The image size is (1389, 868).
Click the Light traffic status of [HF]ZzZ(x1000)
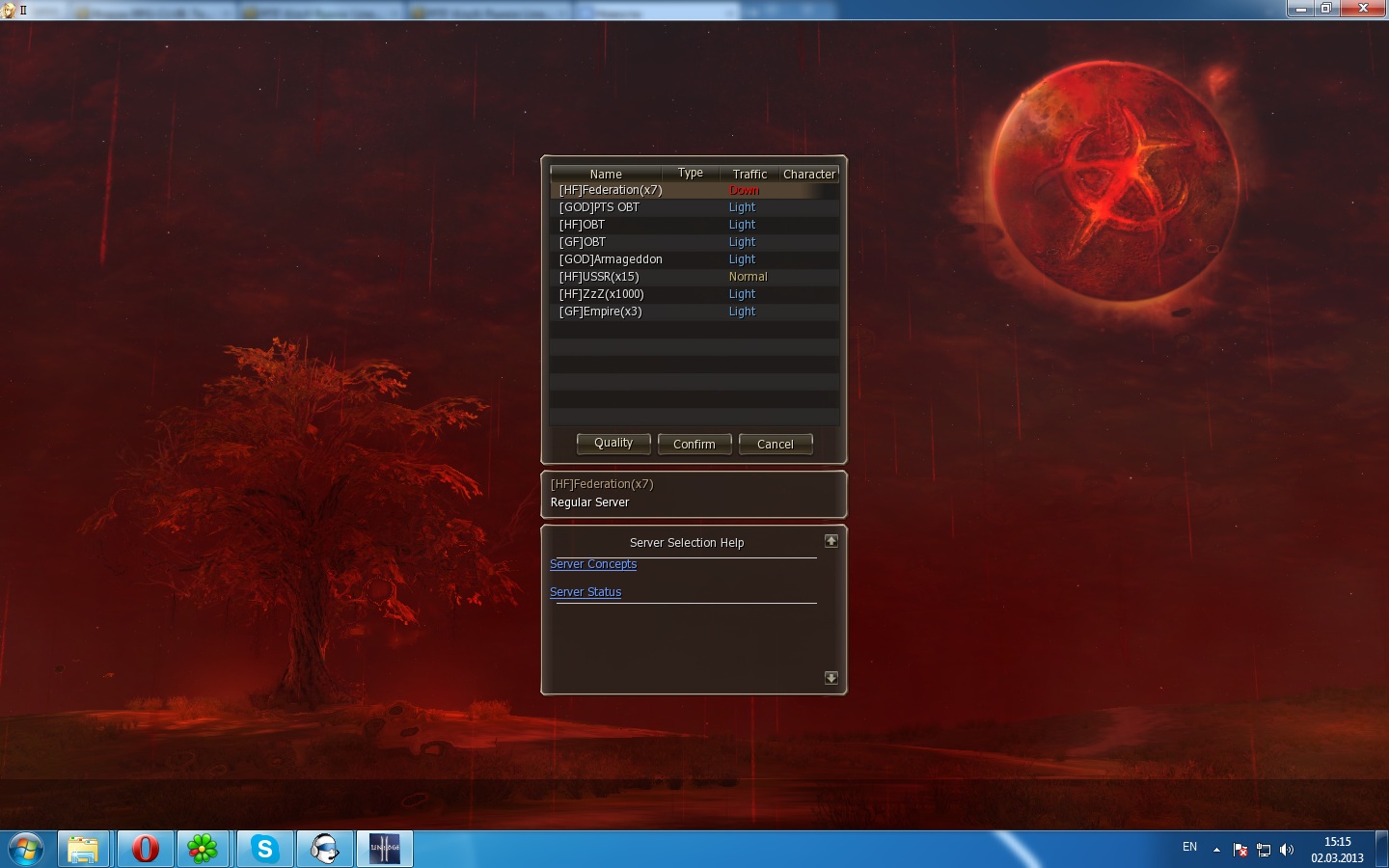tap(742, 294)
